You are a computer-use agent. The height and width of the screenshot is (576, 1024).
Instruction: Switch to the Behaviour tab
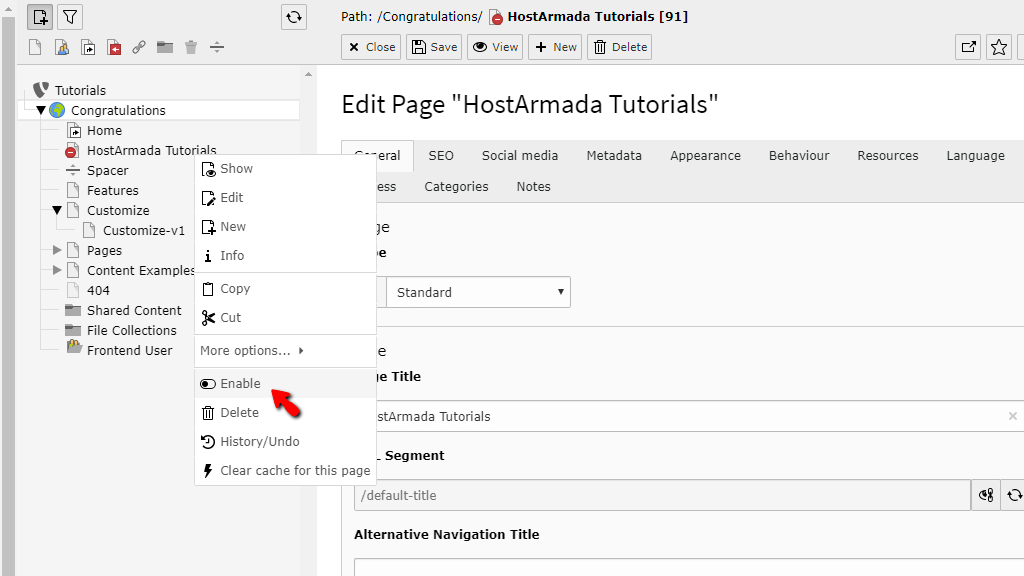coord(799,155)
